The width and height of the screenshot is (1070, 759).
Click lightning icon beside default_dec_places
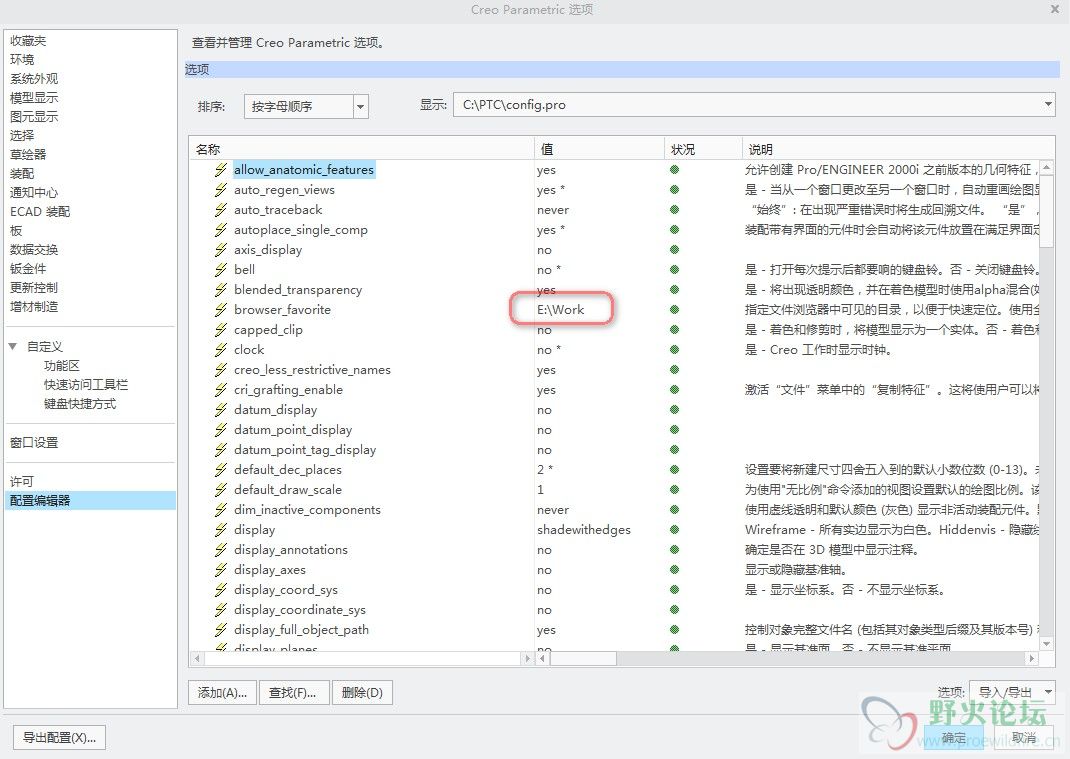[x=220, y=470]
